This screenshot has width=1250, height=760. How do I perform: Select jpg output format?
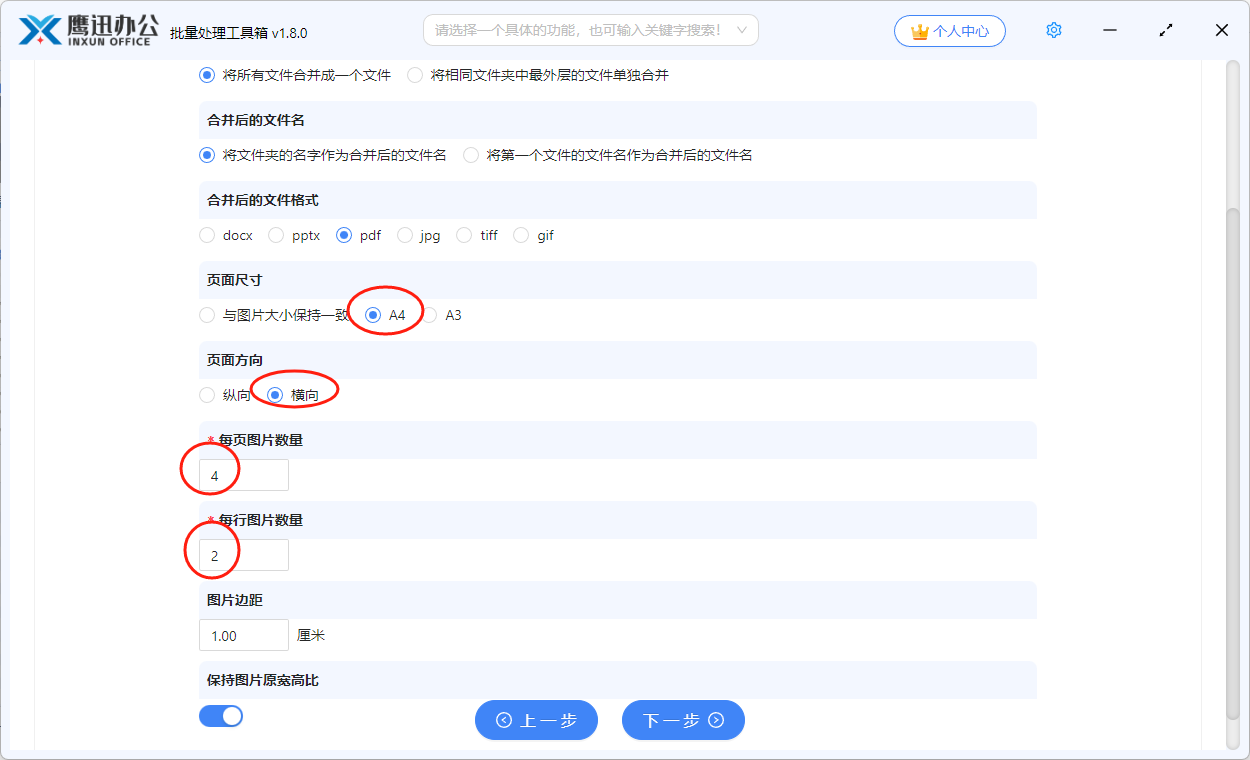419,235
